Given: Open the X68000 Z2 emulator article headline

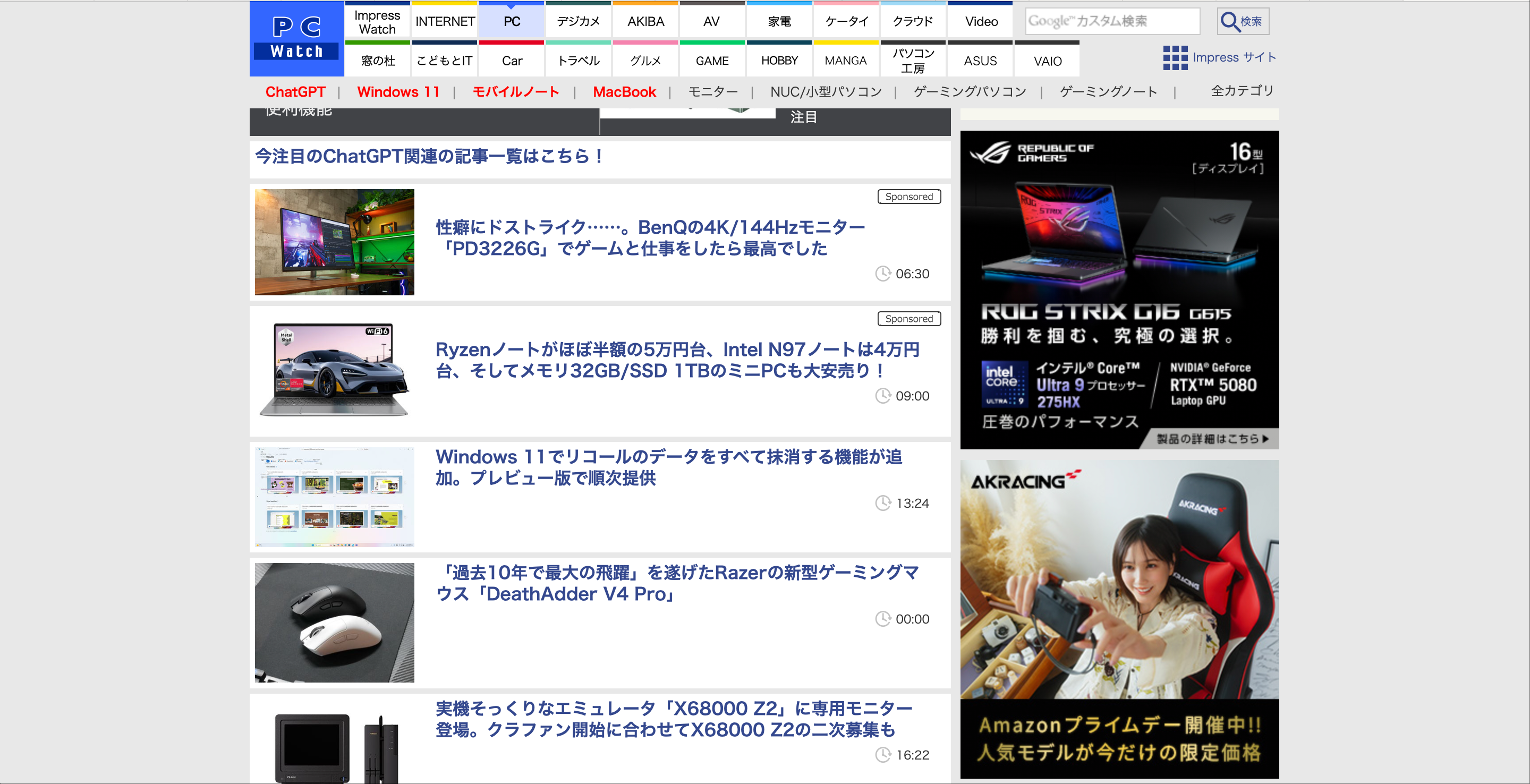Looking at the screenshot, I should click(674, 719).
